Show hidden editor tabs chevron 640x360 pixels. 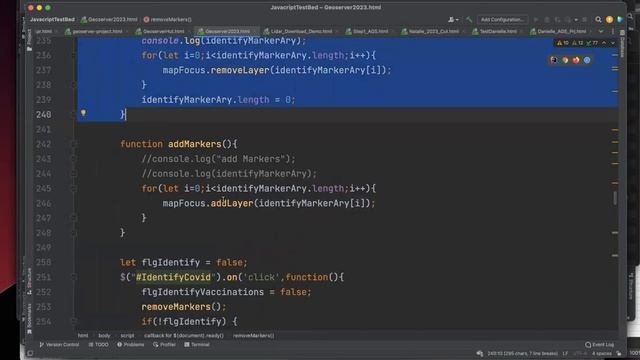(601, 31)
